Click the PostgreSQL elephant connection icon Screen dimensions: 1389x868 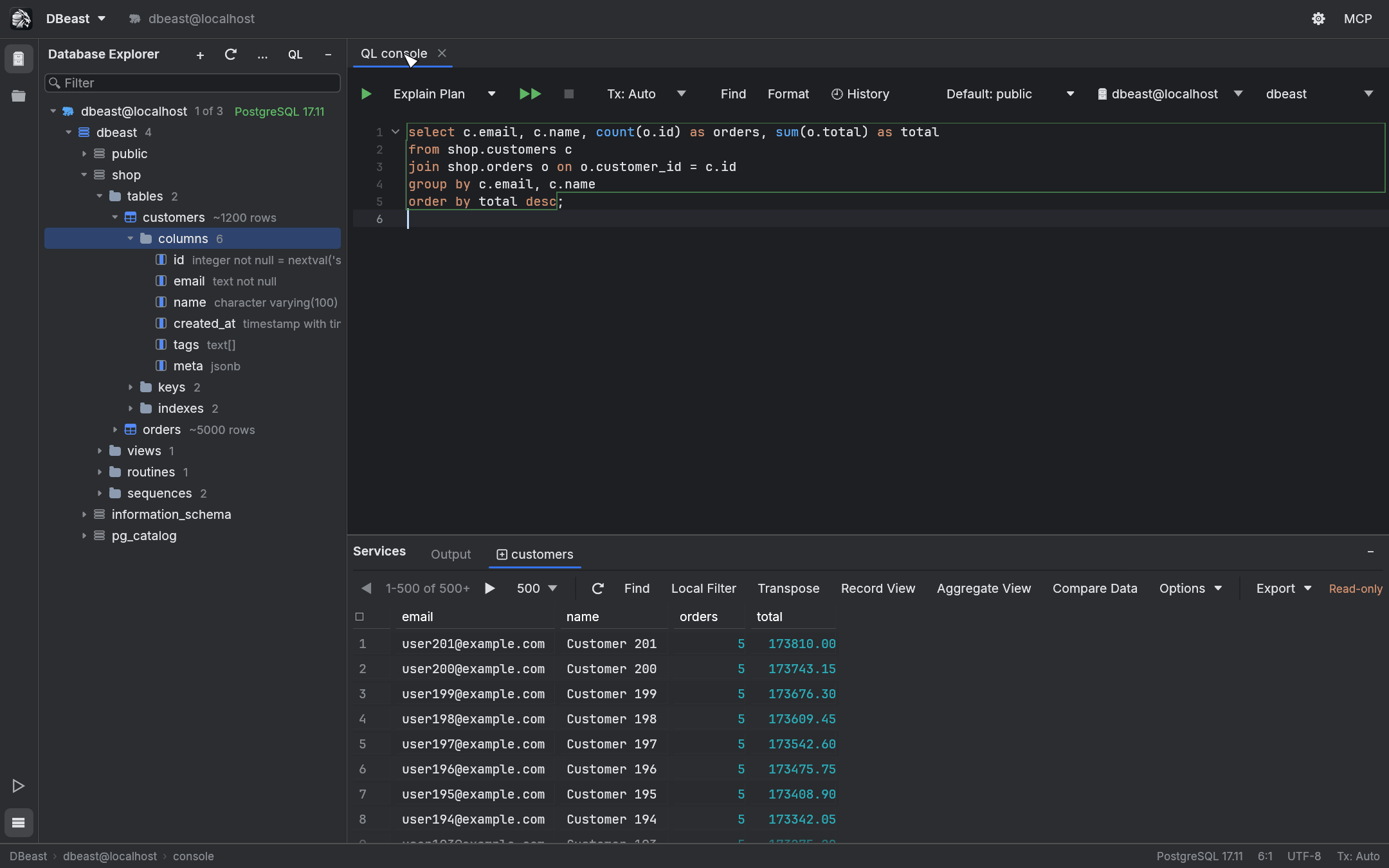(68, 111)
